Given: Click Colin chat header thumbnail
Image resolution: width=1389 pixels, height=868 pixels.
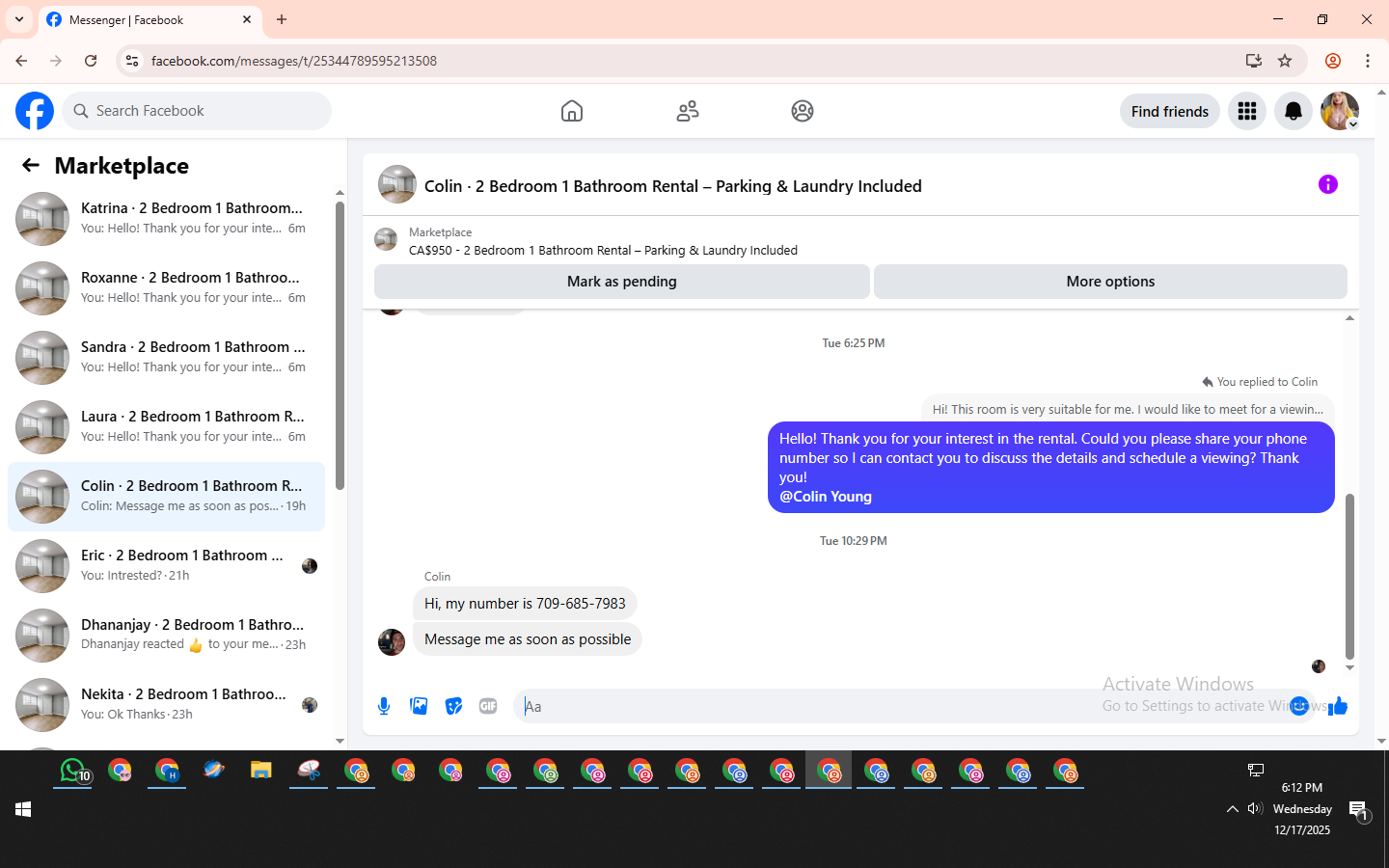Looking at the screenshot, I should (397, 184).
